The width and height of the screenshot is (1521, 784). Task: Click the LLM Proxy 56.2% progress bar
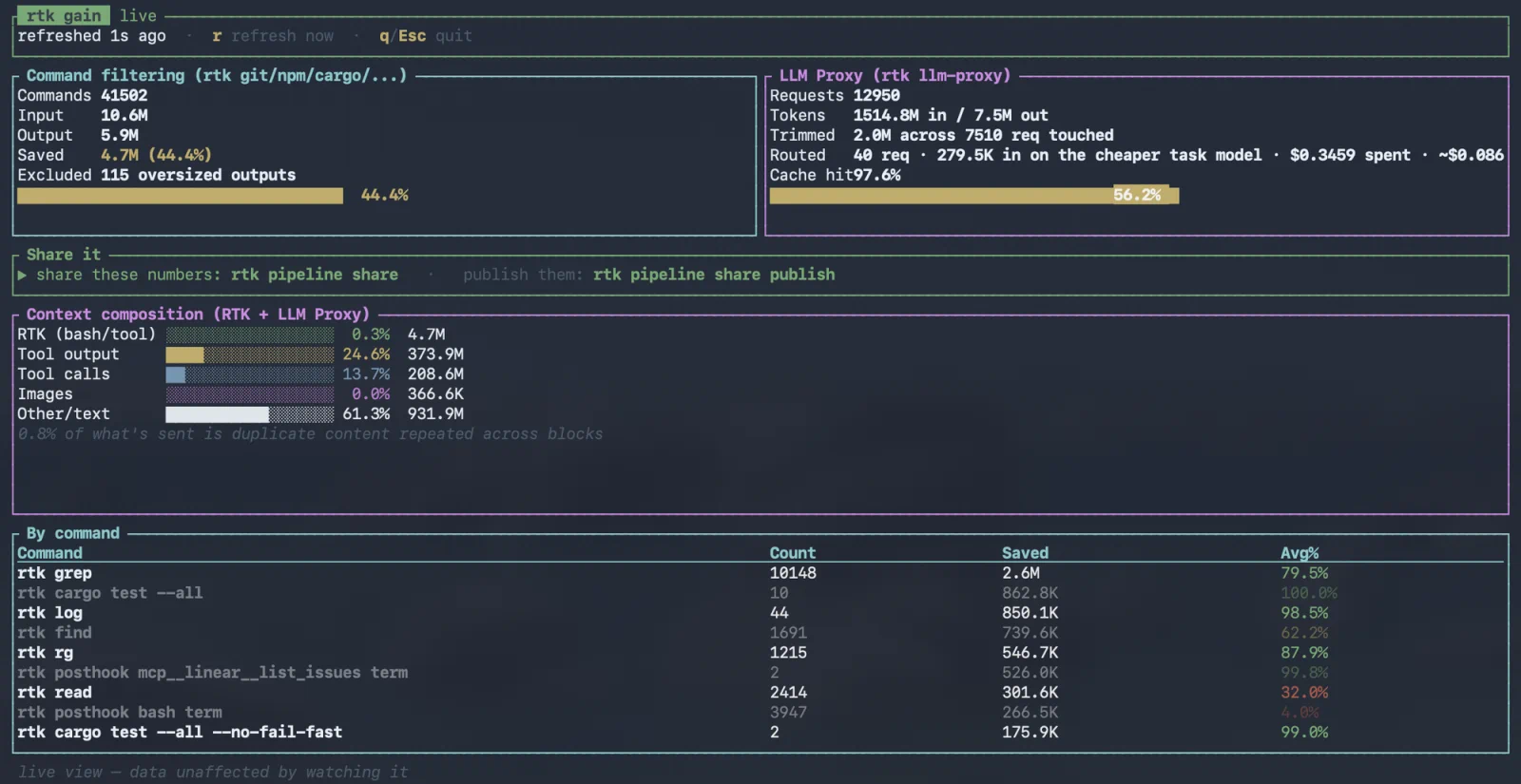pos(974,195)
